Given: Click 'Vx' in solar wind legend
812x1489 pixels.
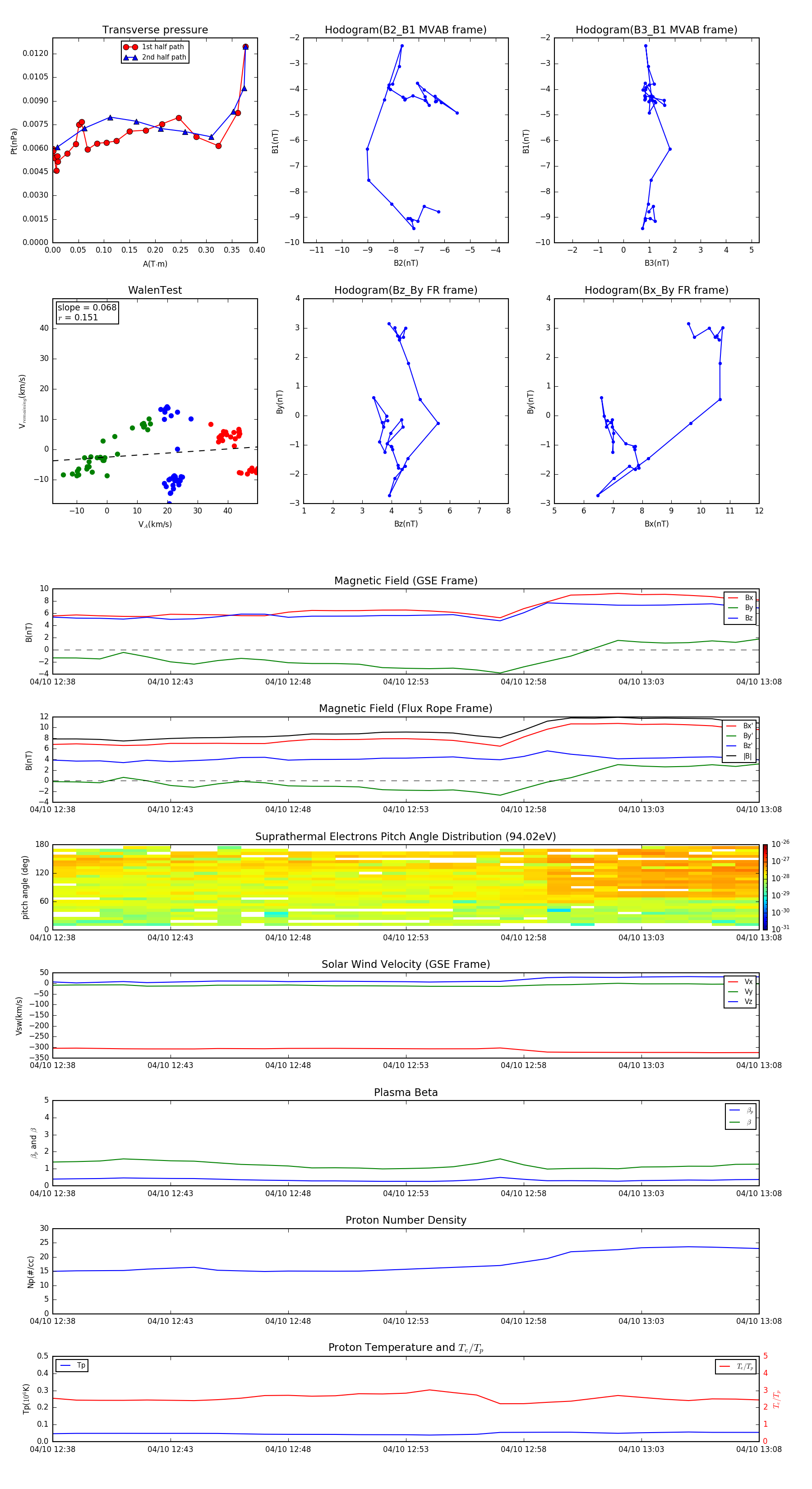Looking at the screenshot, I should pyautogui.click(x=741, y=981).
